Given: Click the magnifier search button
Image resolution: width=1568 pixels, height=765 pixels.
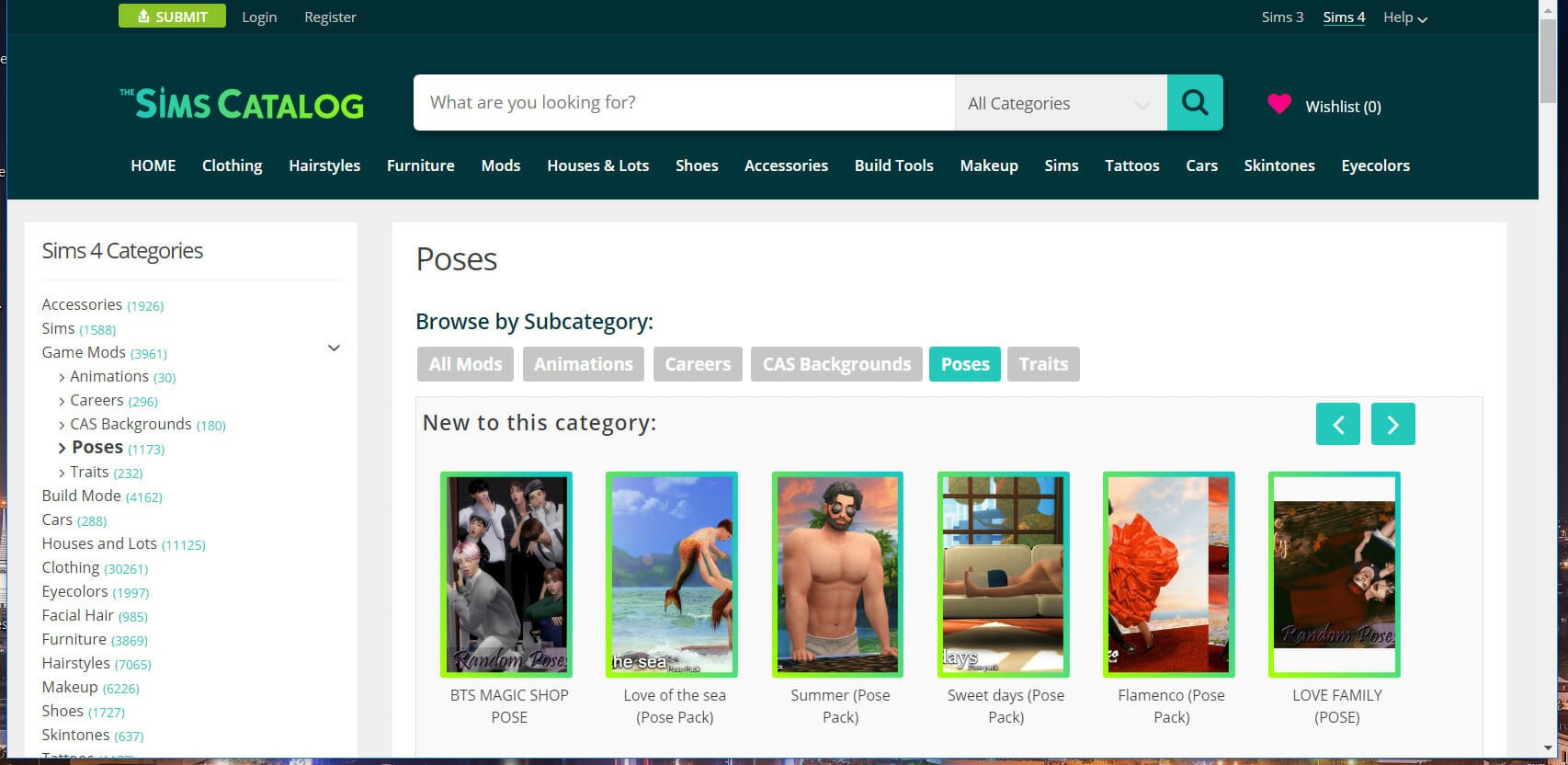Looking at the screenshot, I should click(1195, 102).
